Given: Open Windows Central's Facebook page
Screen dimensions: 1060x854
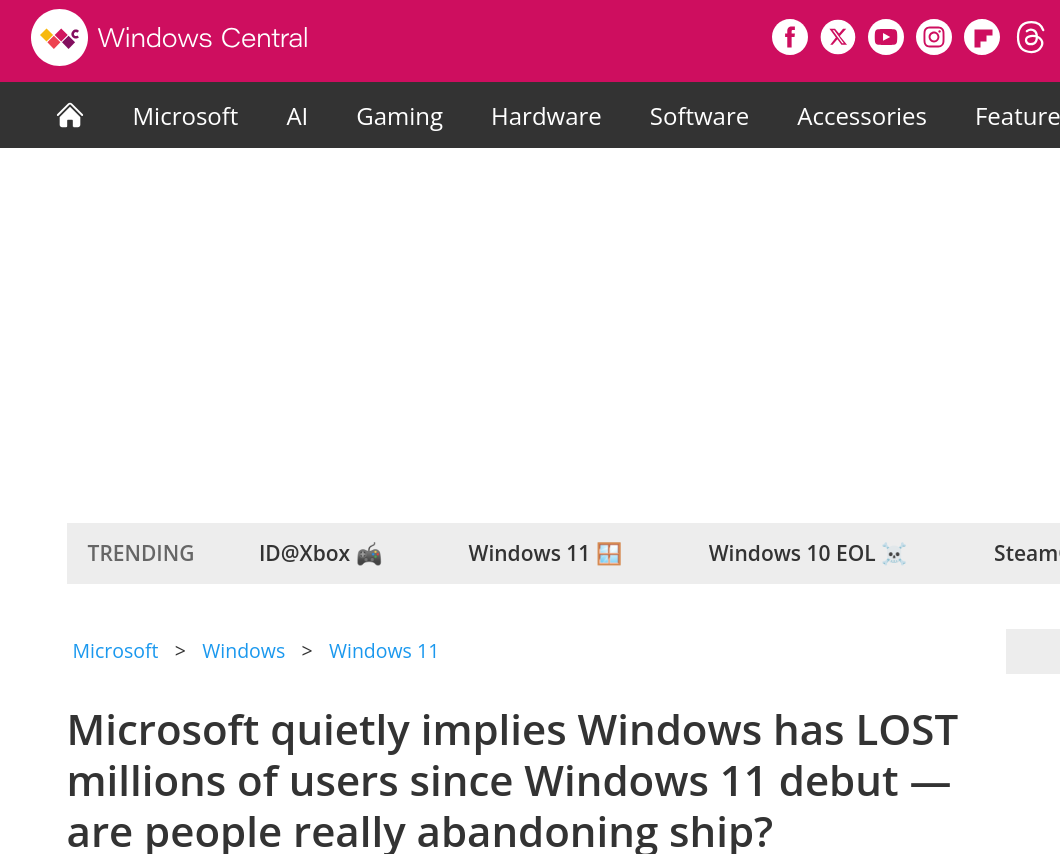Looking at the screenshot, I should pos(789,36).
